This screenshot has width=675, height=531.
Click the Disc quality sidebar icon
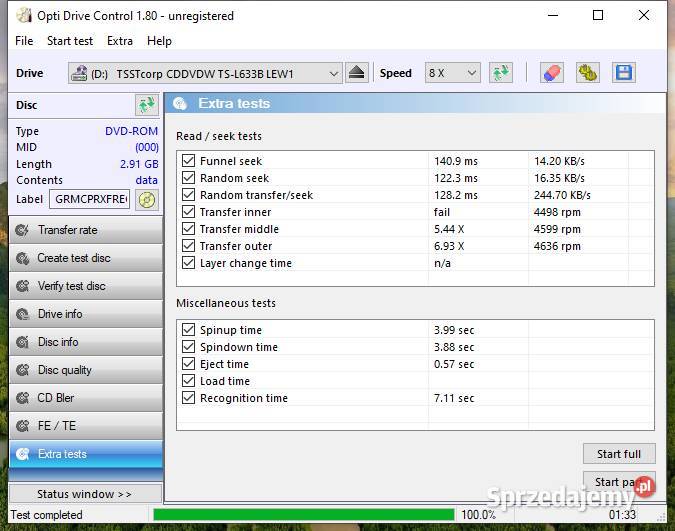pyautogui.click(x=22, y=370)
